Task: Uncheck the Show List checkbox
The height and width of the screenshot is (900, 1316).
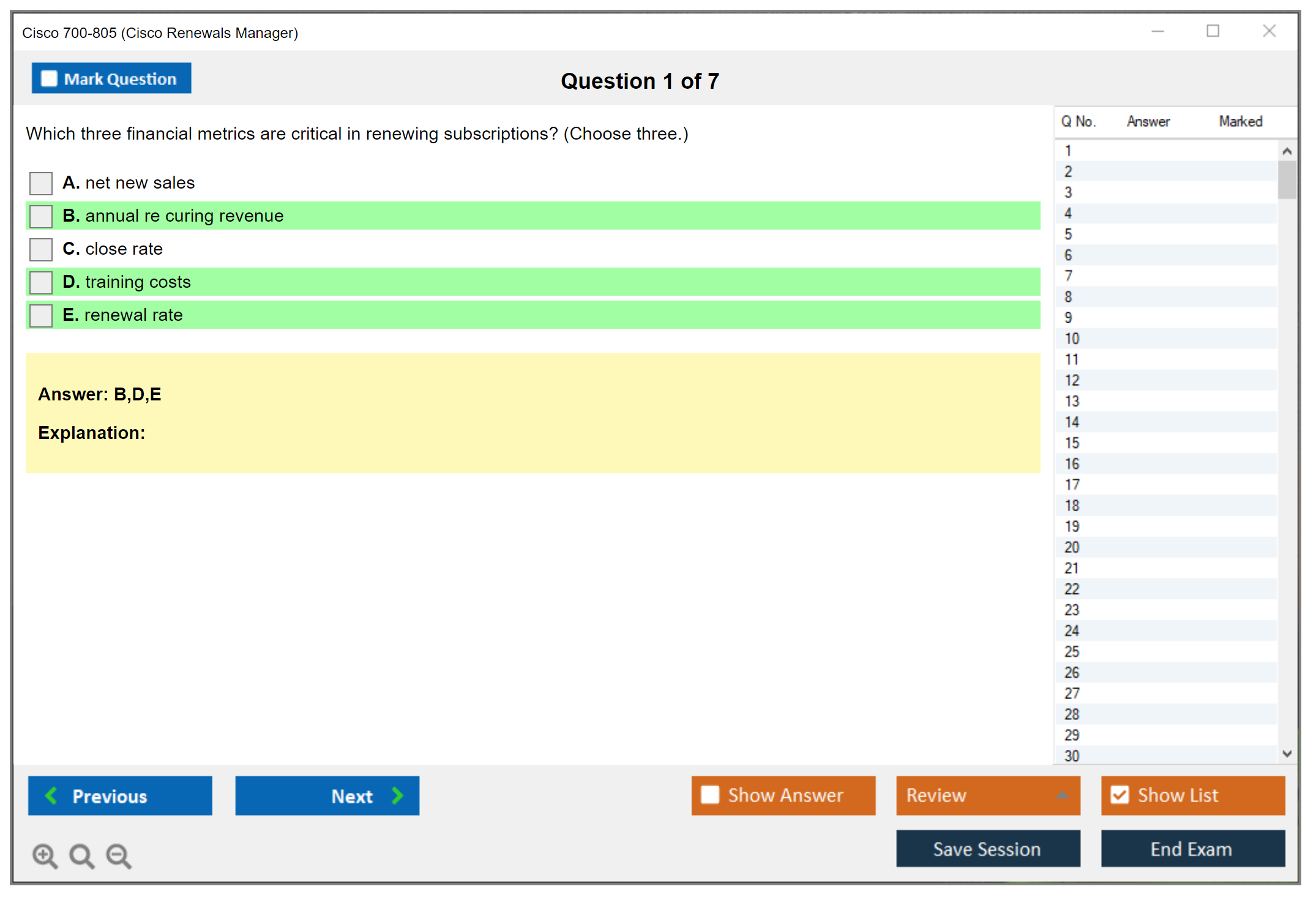Action: coord(1120,795)
